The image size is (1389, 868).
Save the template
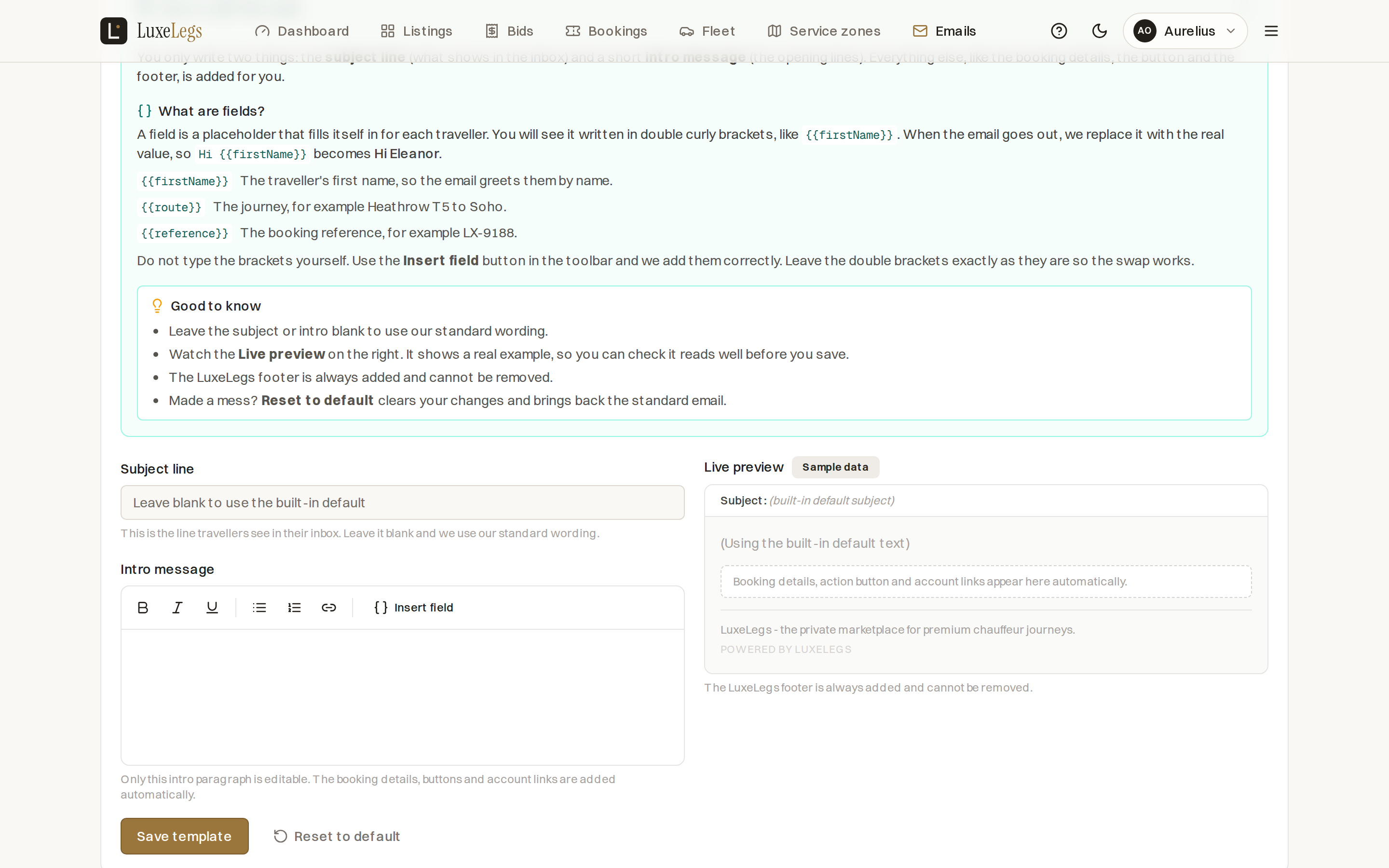pyautogui.click(x=184, y=836)
